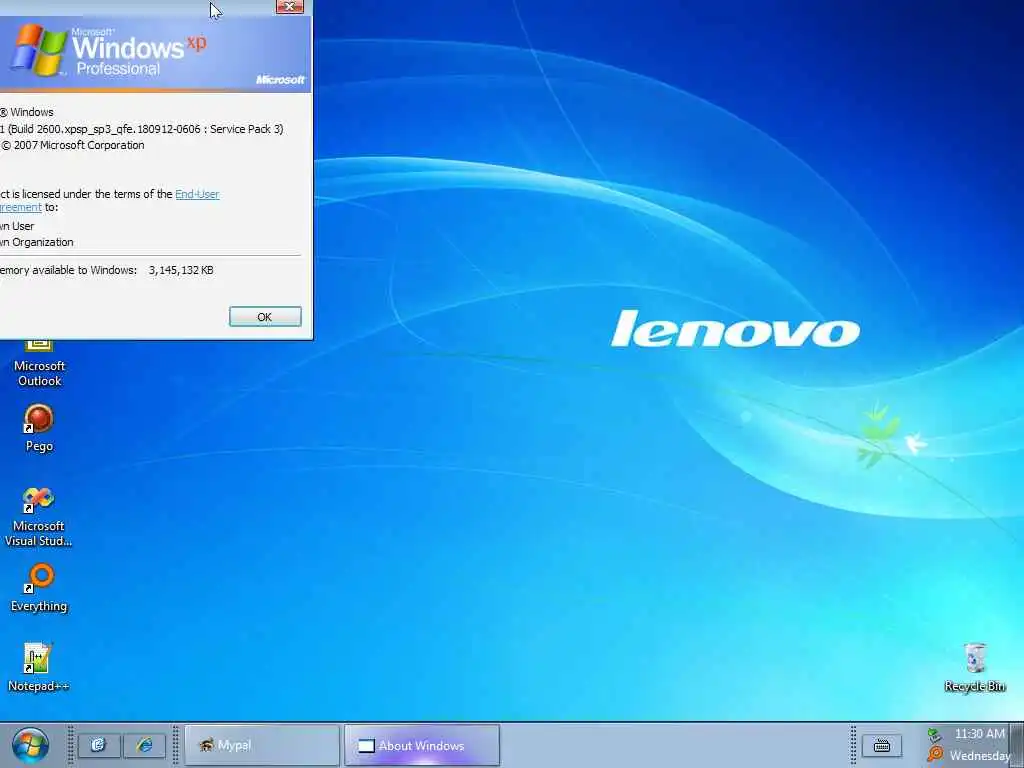Open the End-User license link
This screenshot has height=768, width=1024.
(197, 194)
